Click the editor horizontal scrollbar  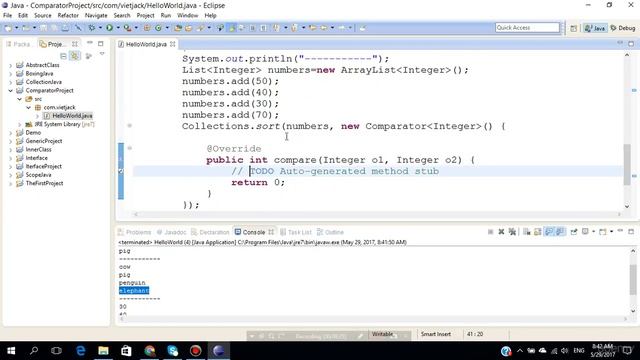(378, 214)
